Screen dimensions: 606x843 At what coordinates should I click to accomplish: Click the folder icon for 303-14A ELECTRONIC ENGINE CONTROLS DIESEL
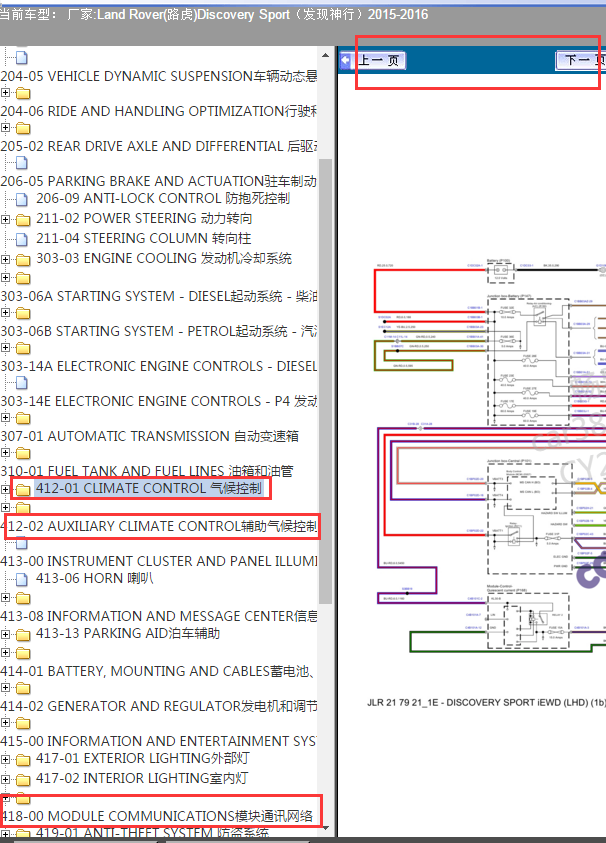point(23,348)
